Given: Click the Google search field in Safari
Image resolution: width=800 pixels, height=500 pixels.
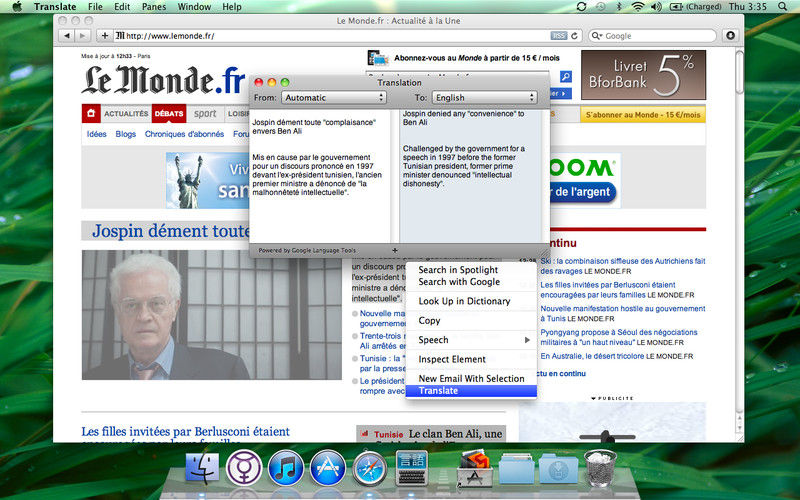Looking at the screenshot, I should tap(652, 36).
